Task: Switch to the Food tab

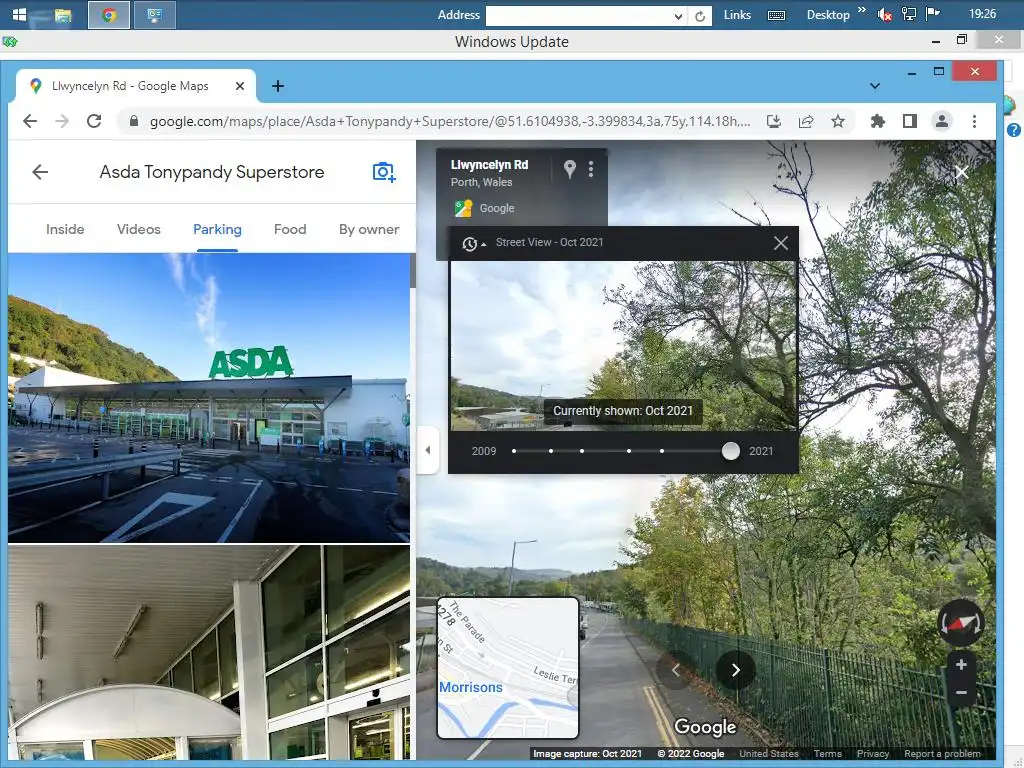Action: [290, 229]
